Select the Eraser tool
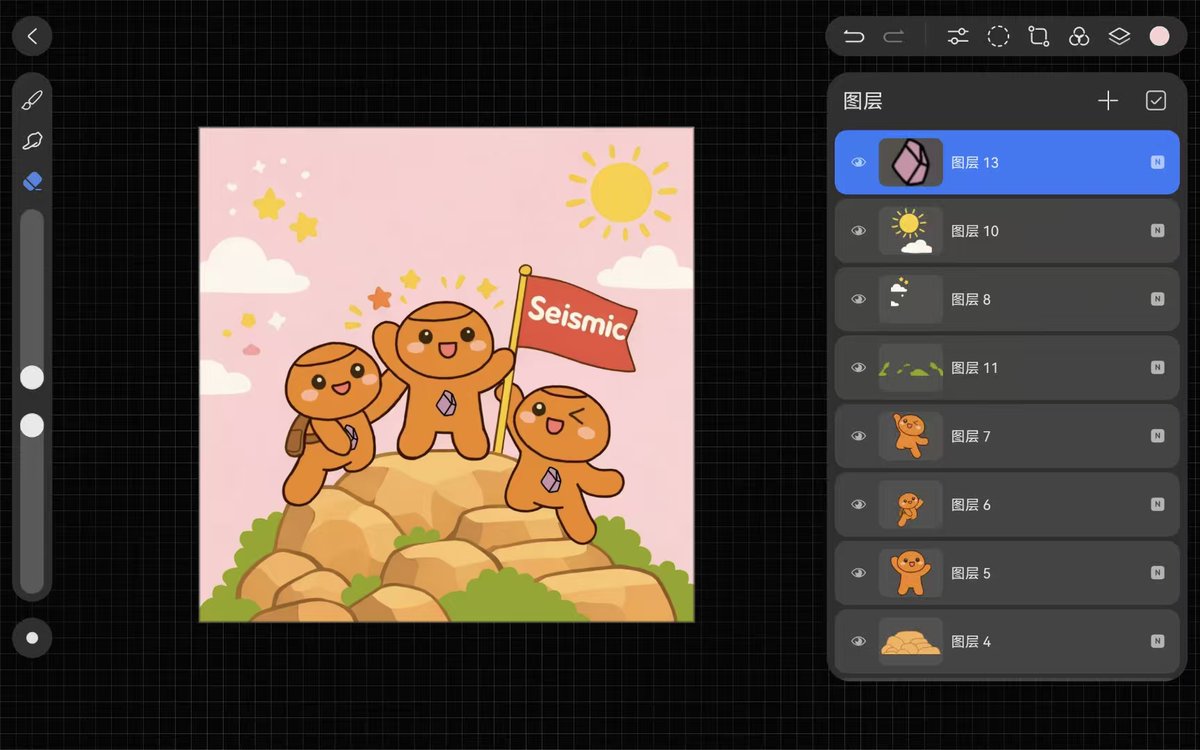The image size is (1200, 750). click(32, 182)
